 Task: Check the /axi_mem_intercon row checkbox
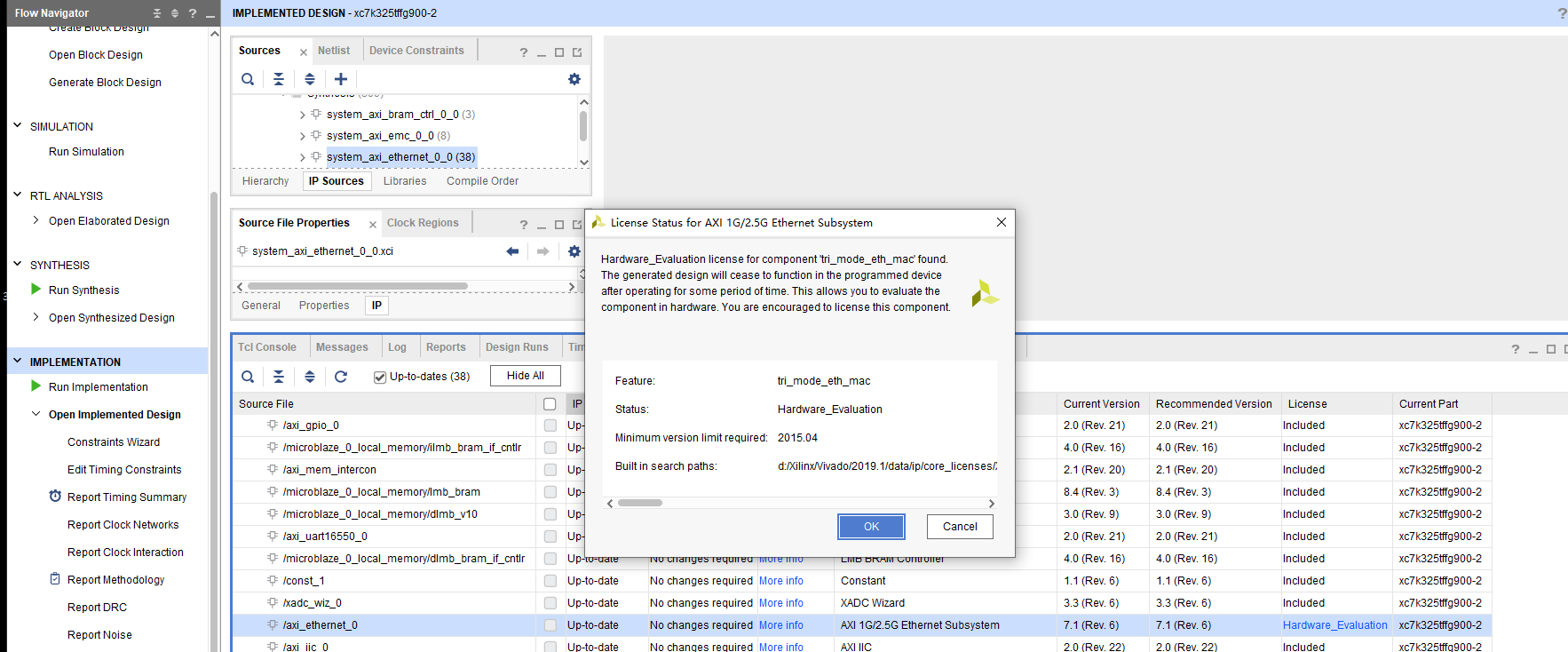pos(550,470)
